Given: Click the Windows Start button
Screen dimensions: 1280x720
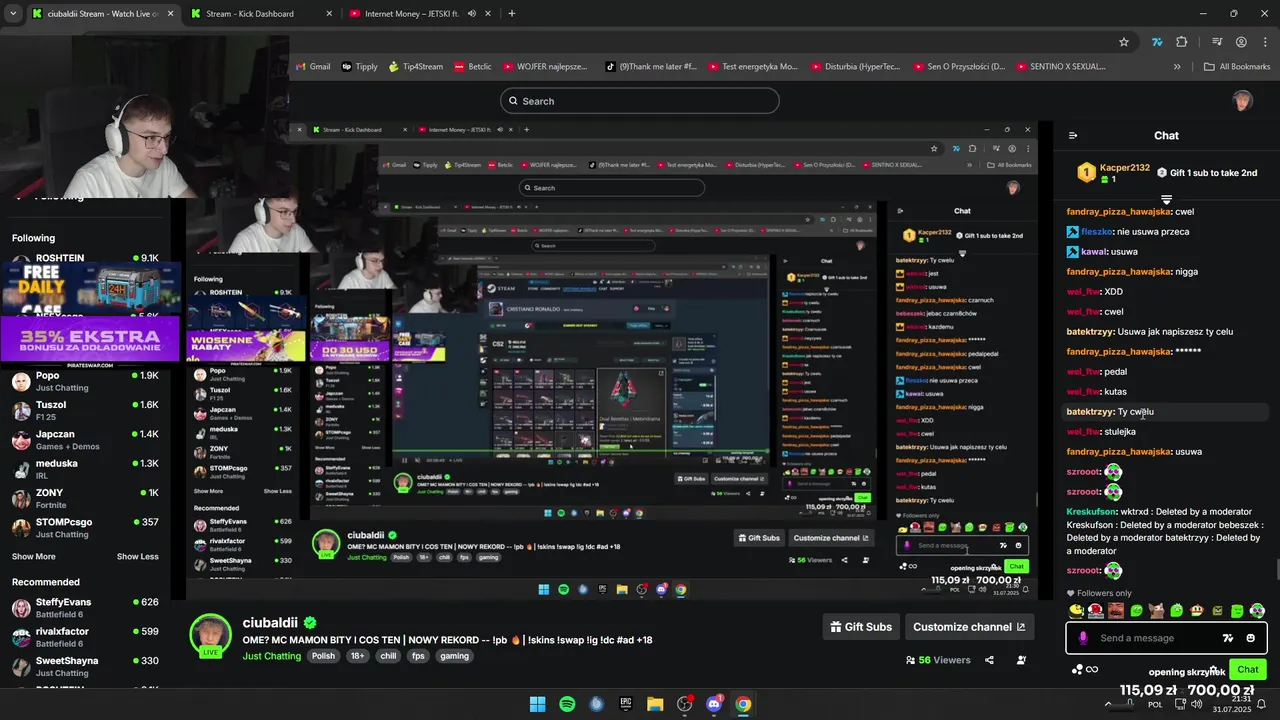Looking at the screenshot, I should coord(538,704).
